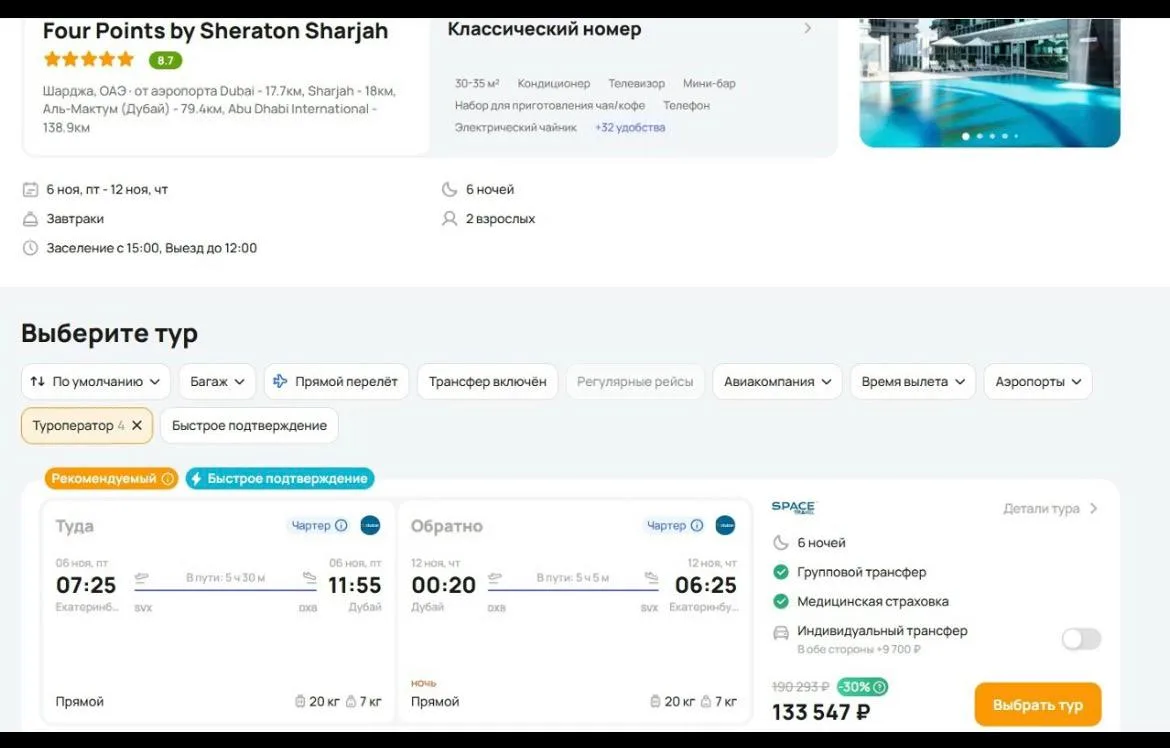Clear the Туроператор filter with the X
Image resolution: width=1170 pixels, height=748 pixels.
click(137, 426)
